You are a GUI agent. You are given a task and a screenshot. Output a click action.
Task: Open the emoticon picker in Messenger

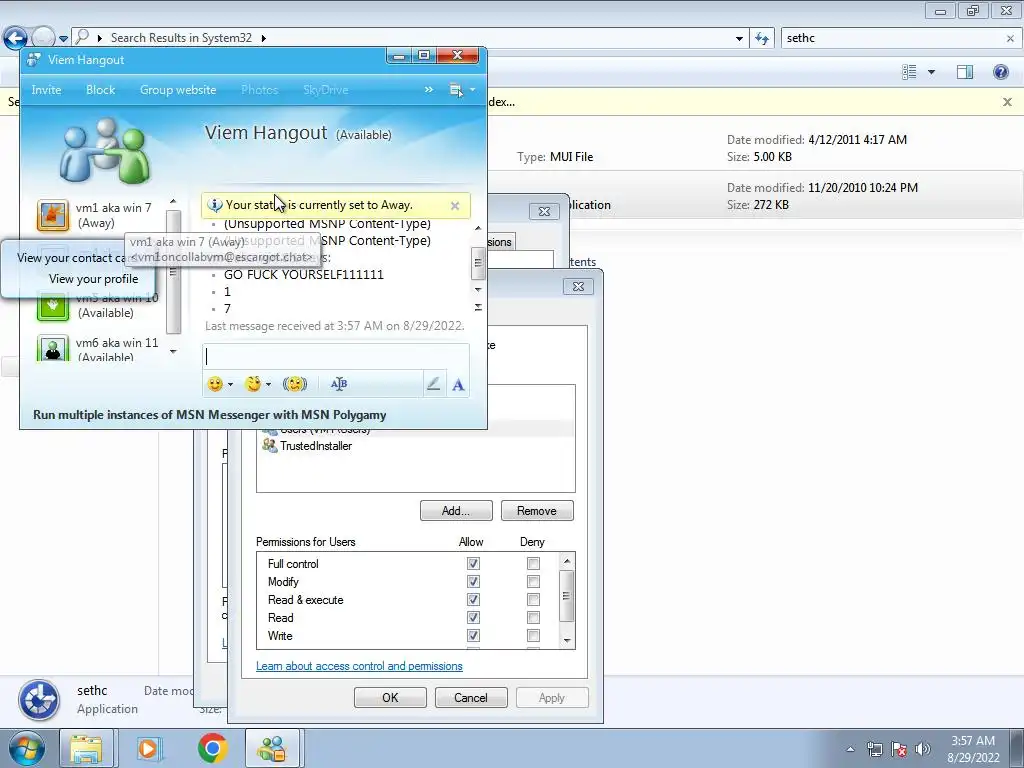pos(215,384)
